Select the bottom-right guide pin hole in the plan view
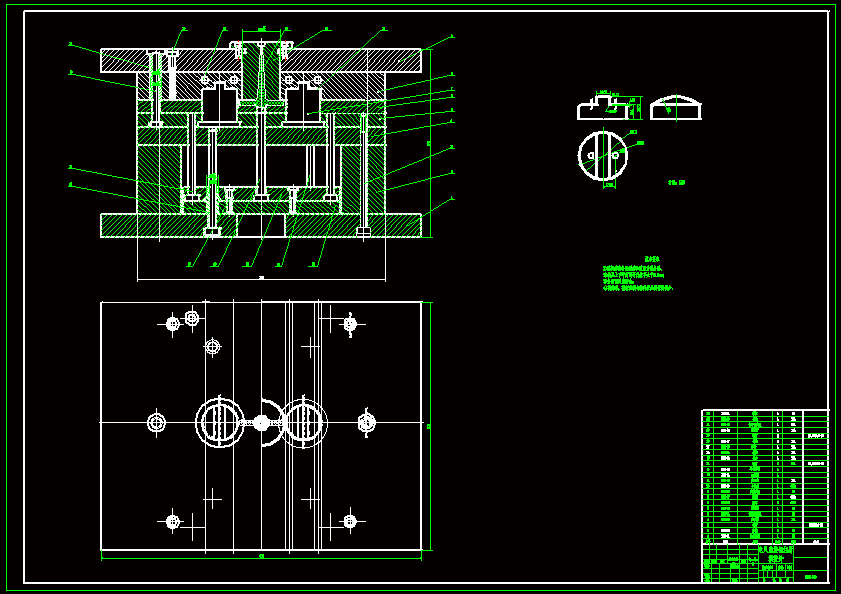This screenshot has width=841, height=594. point(350,521)
